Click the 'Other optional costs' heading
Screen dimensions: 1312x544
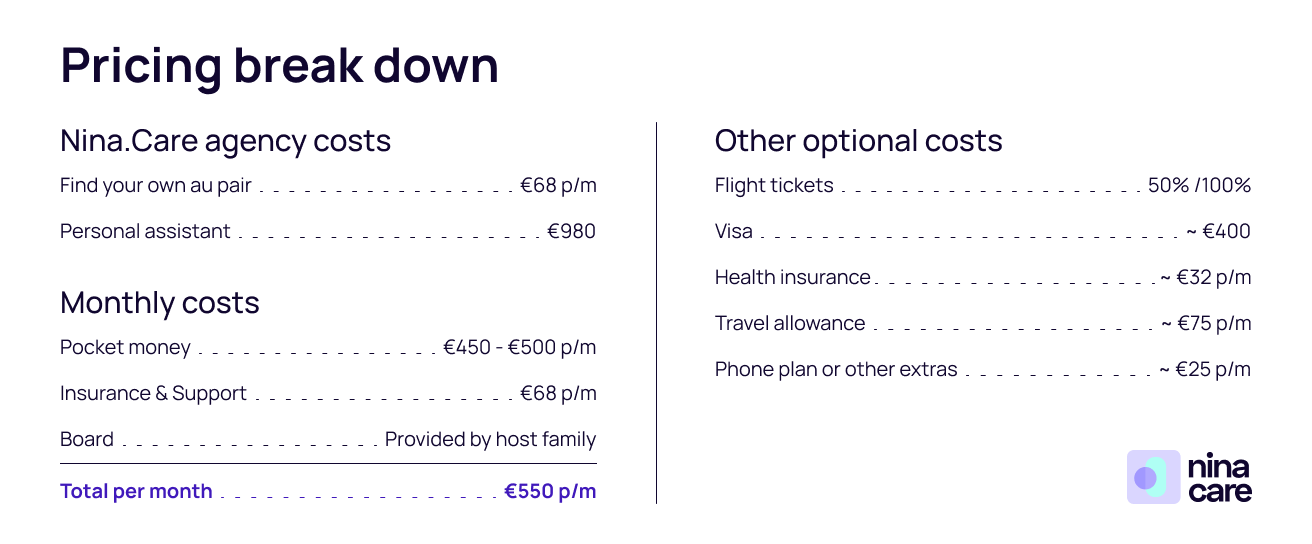click(x=858, y=141)
